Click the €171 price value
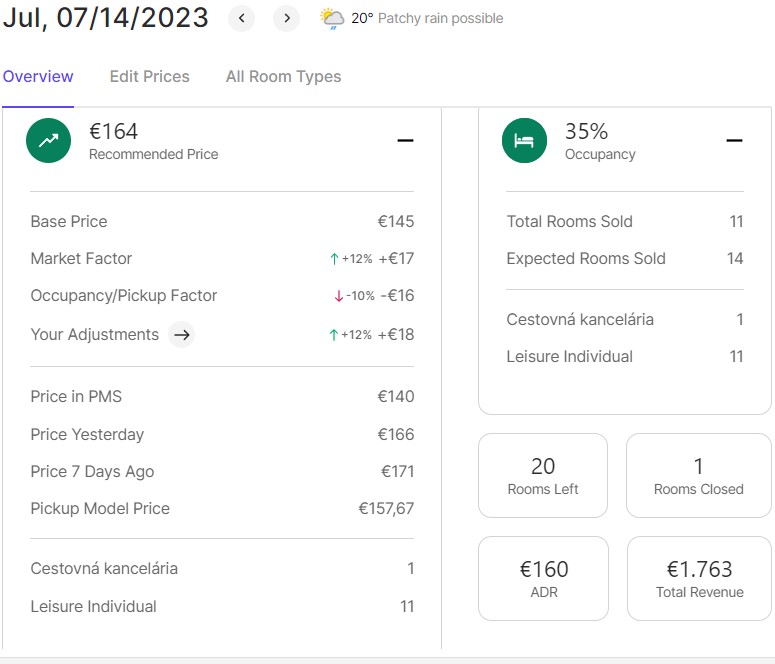The width and height of the screenshot is (775, 664). [397, 472]
